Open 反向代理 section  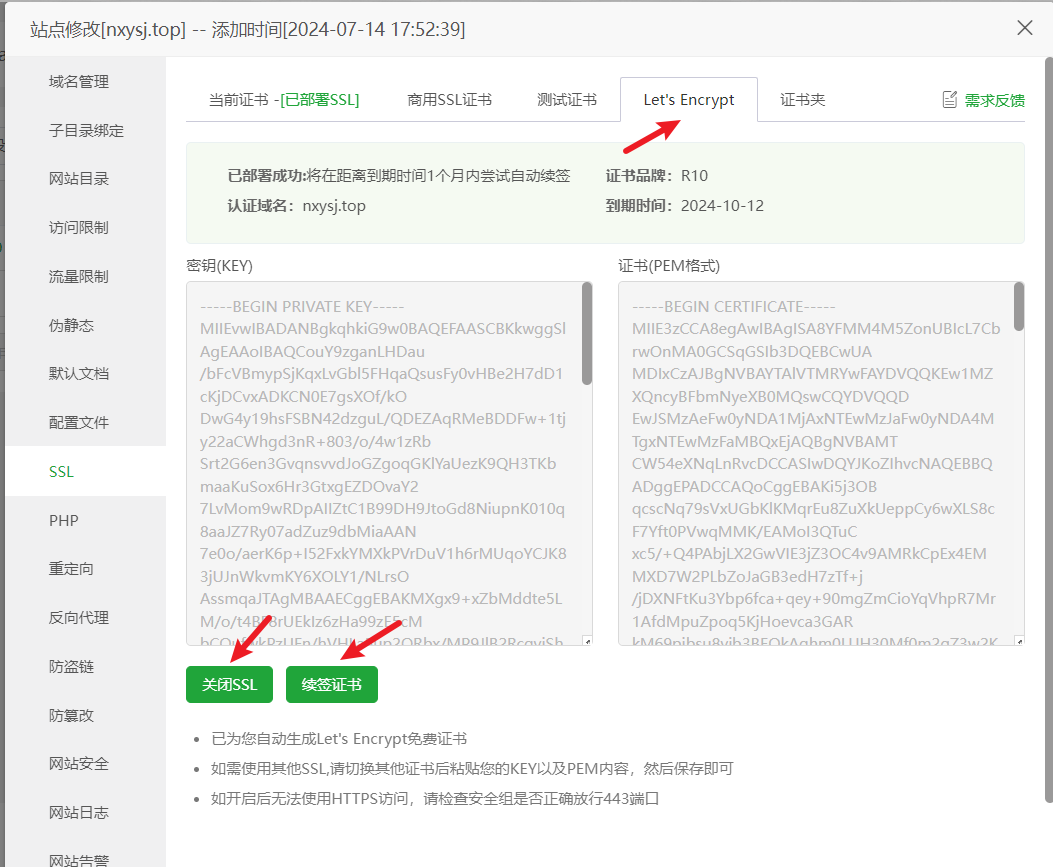click(x=79, y=618)
